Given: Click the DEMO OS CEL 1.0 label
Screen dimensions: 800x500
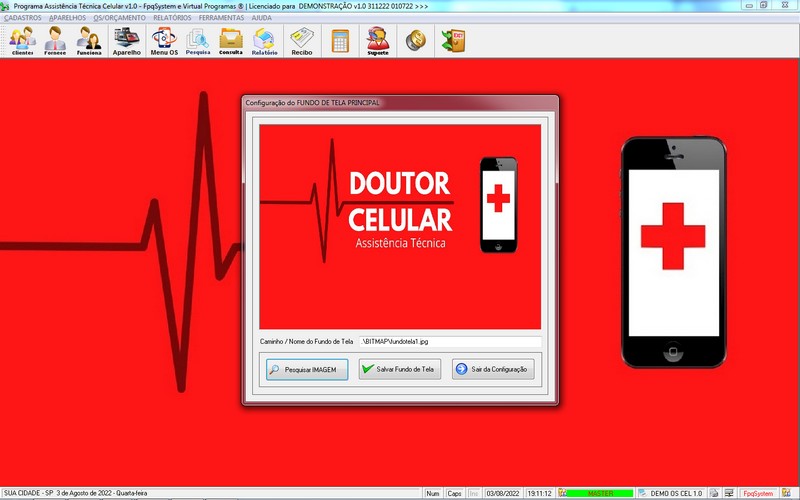Looking at the screenshot, I should (676, 493).
